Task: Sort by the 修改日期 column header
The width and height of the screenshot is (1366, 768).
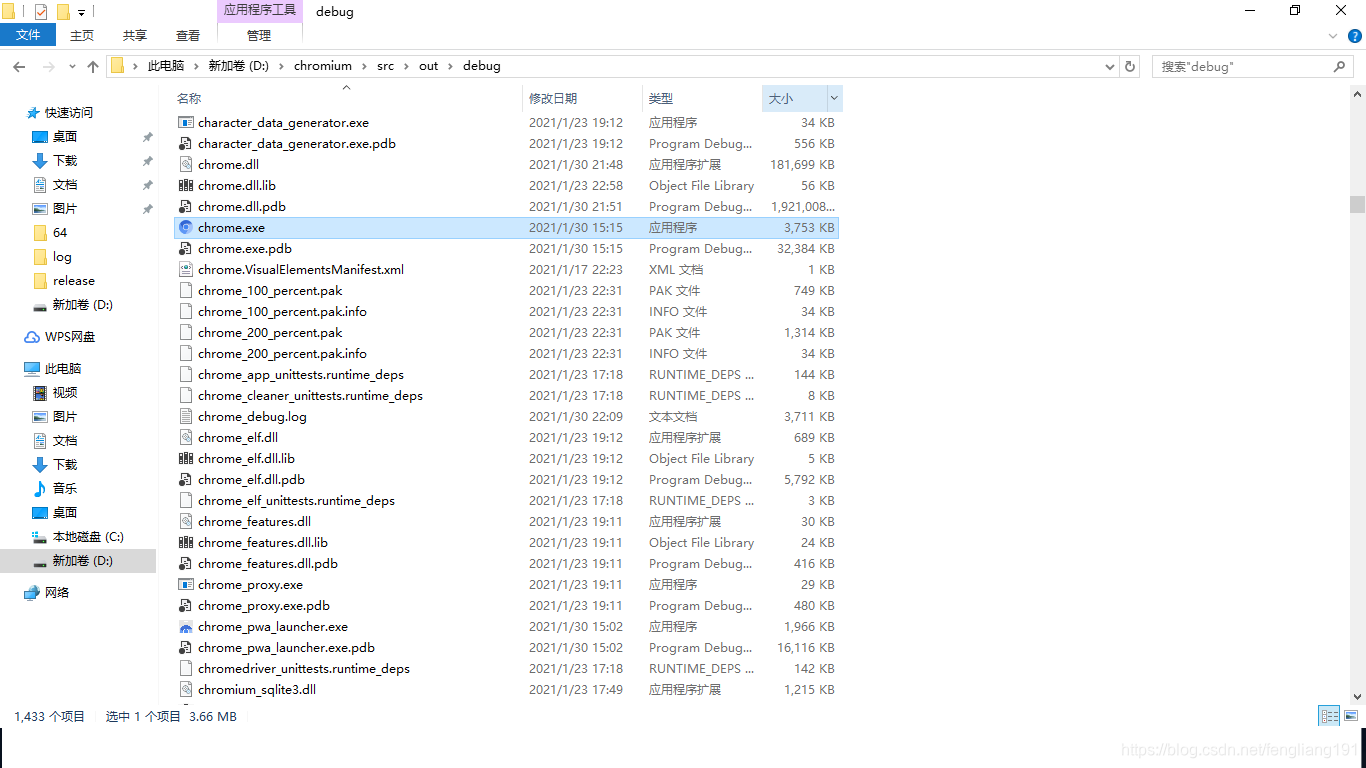Action: pyautogui.click(x=553, y=98)
